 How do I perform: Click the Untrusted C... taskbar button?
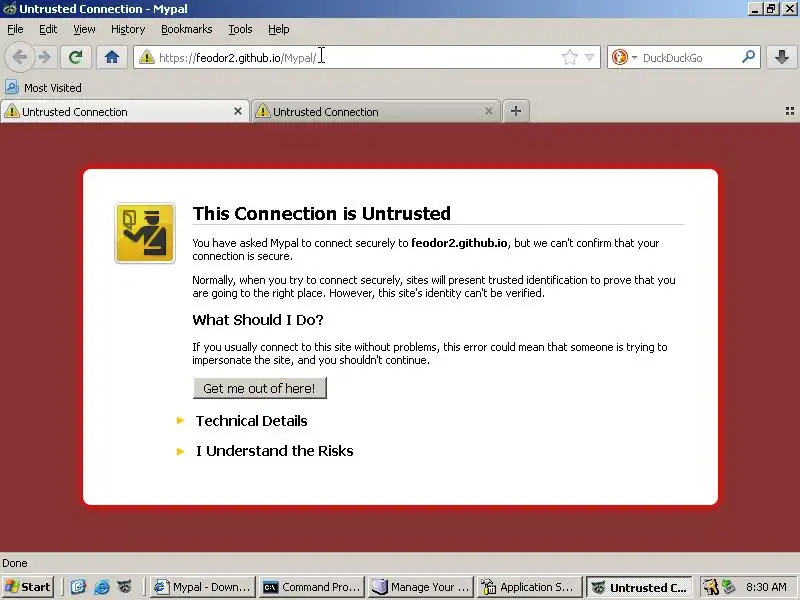[639, 587]
